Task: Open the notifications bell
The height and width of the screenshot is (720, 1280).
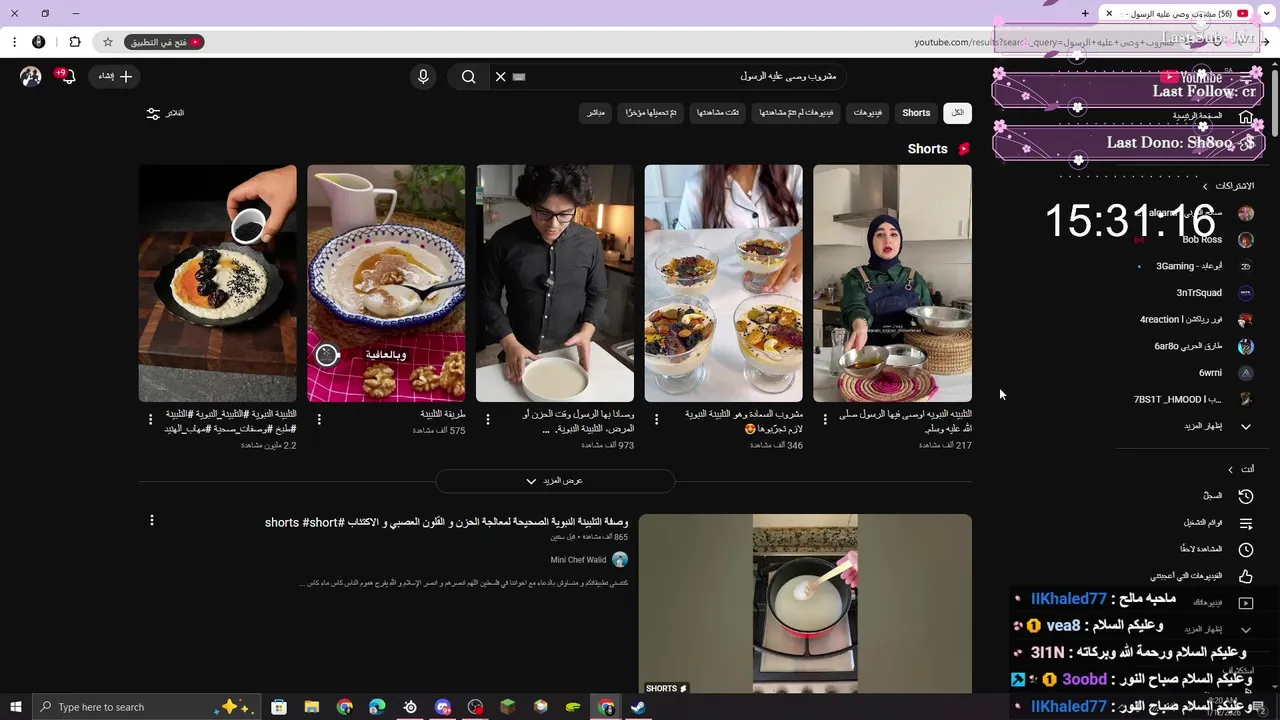Action: (66, 76)
